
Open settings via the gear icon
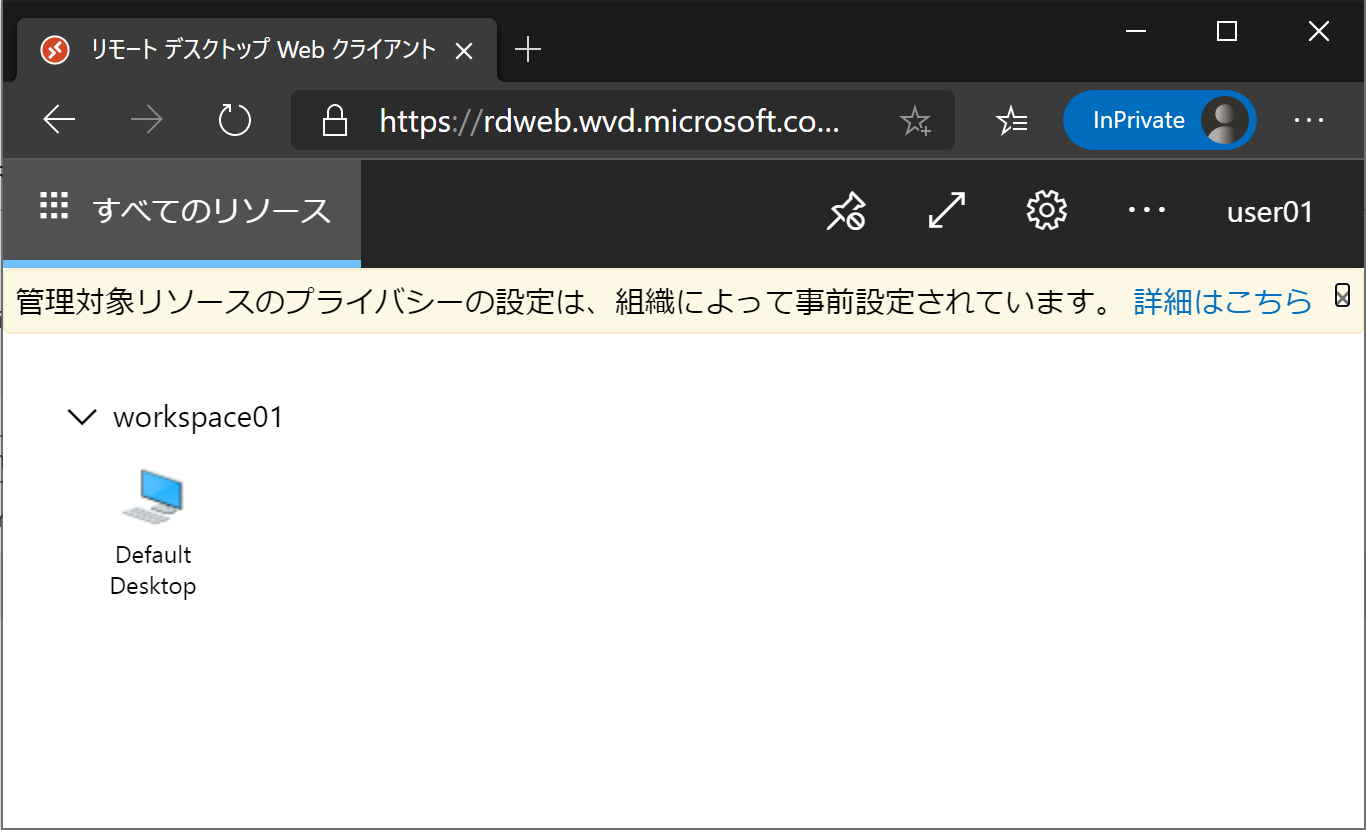click(x=1046, y=211)
